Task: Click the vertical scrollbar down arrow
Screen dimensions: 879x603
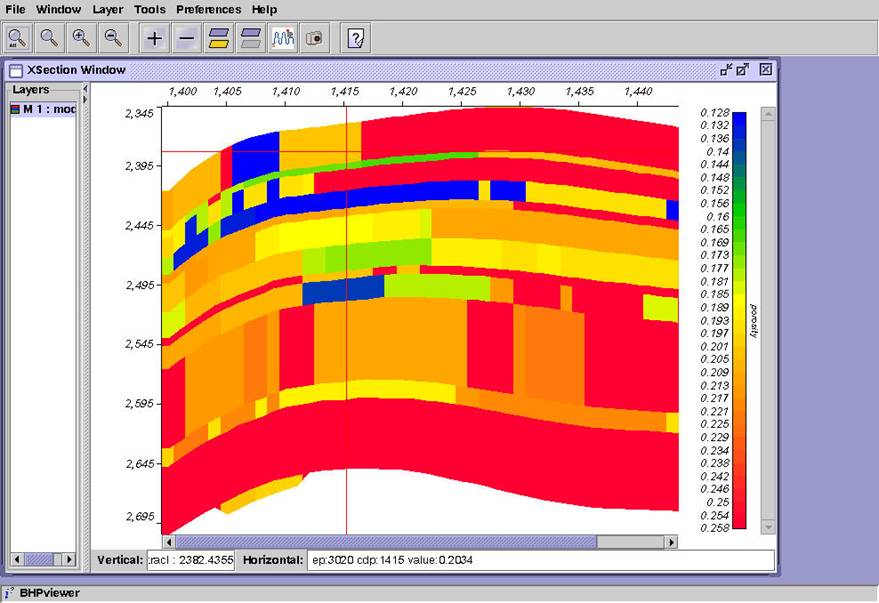Action: (768, 527)
